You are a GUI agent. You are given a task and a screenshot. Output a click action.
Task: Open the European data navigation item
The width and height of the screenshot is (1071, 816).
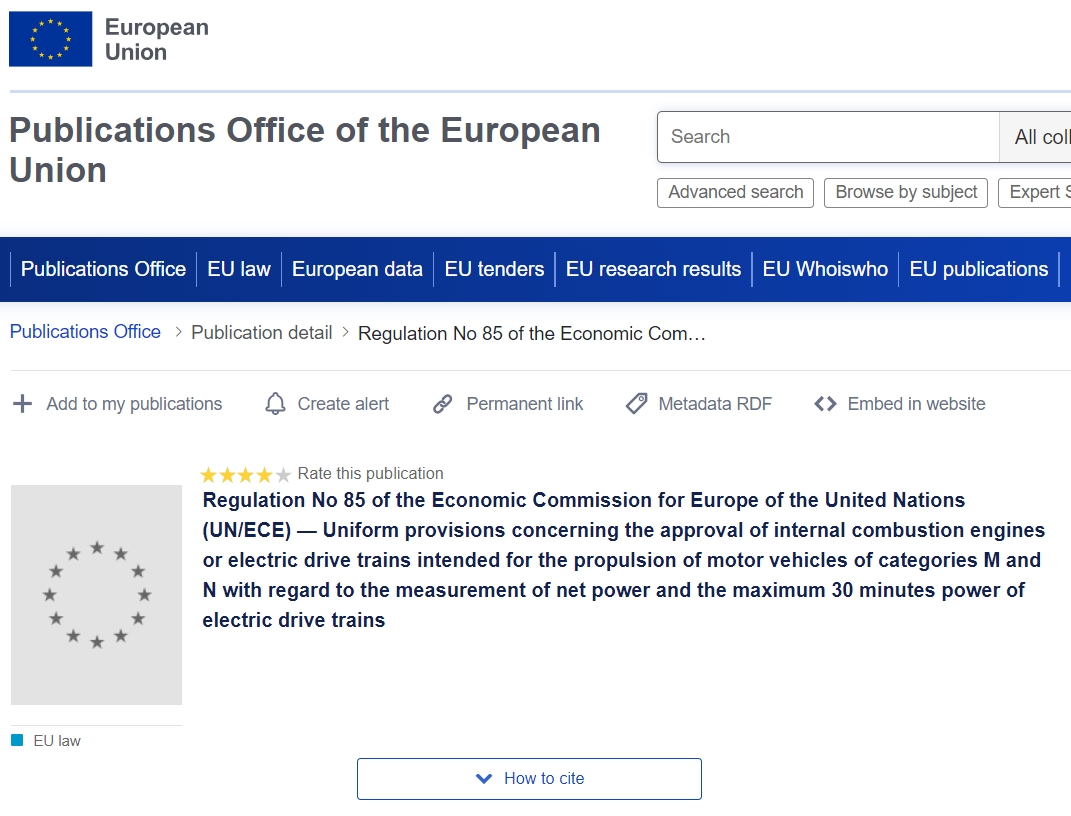[357, 269]
